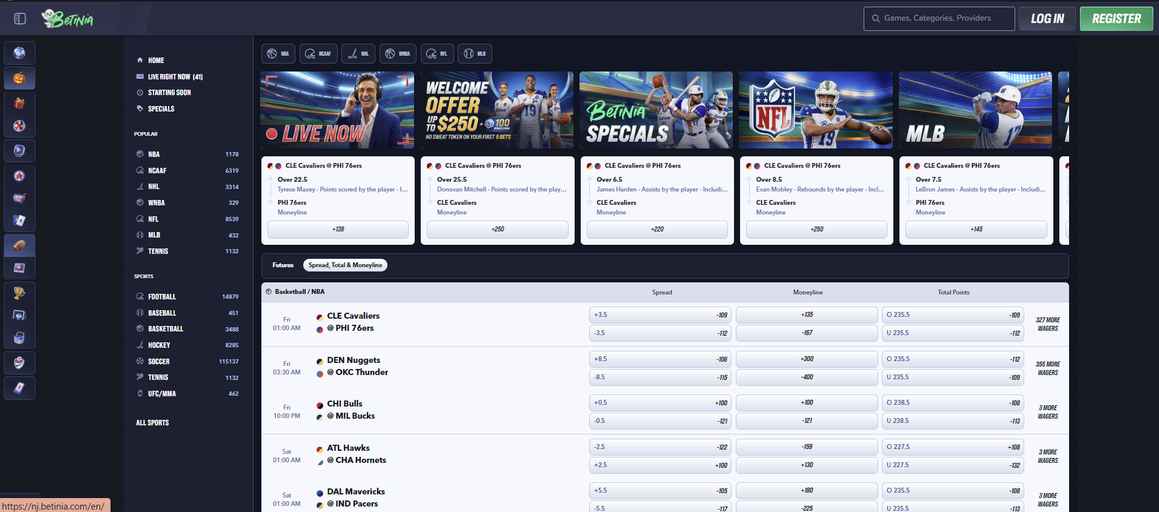
Task: Open Live Right Now (41)
Action: 169,76
